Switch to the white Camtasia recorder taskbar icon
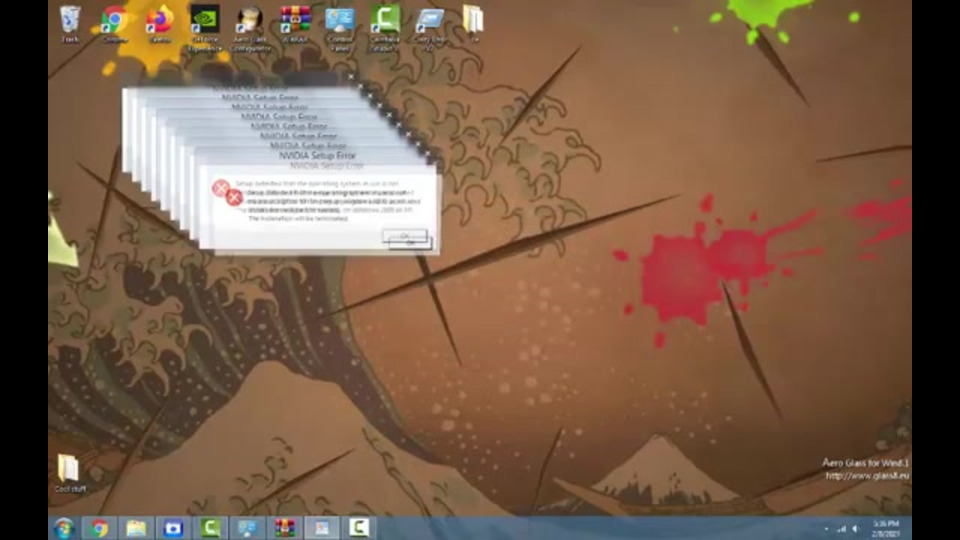The height and width of the screenshot is (540, 960). (x=359, y=528)
